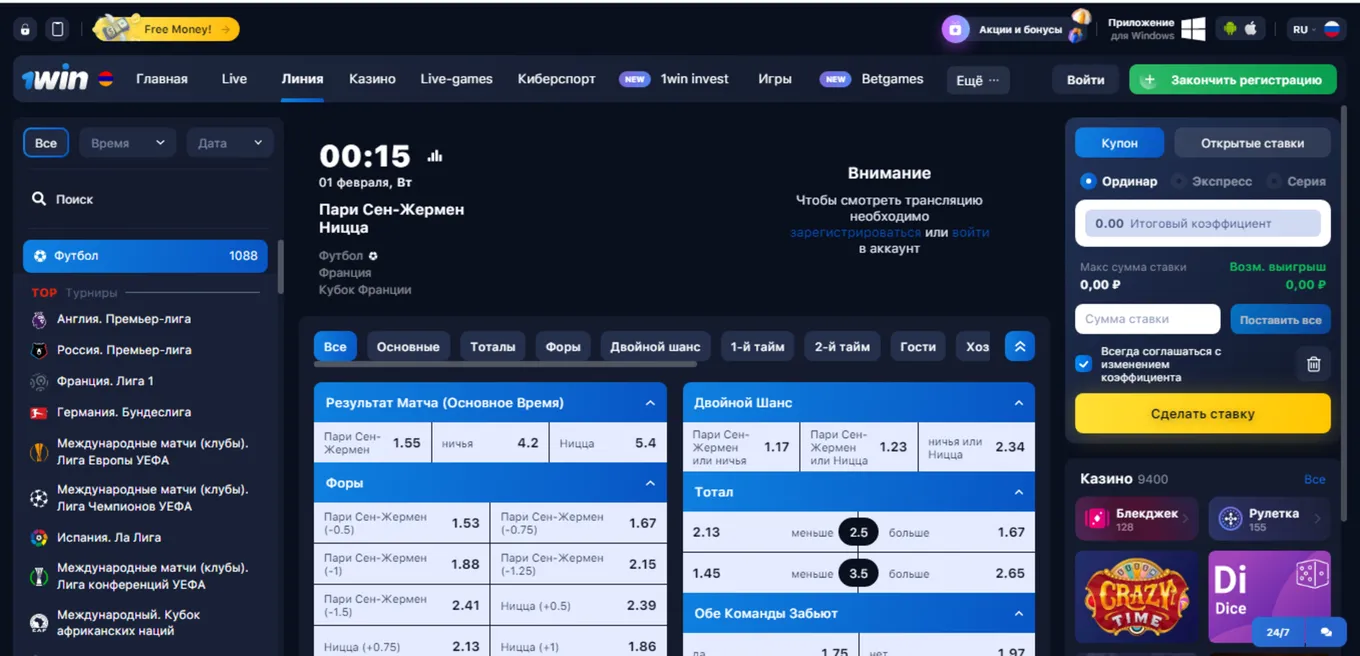Click the statistics bars icon near timer
Screen dimensions: 1360x656
point(435,156)
